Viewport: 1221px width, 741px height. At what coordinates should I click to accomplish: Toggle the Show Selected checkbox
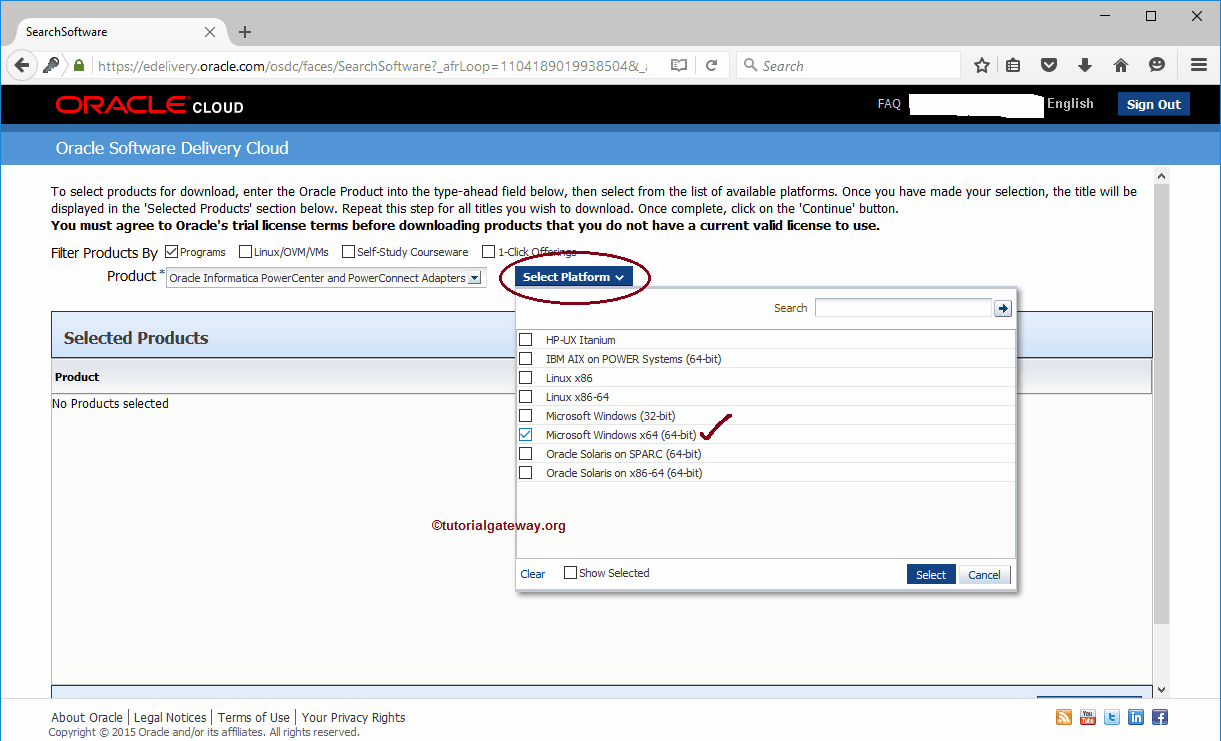click(x=570, y=573)
